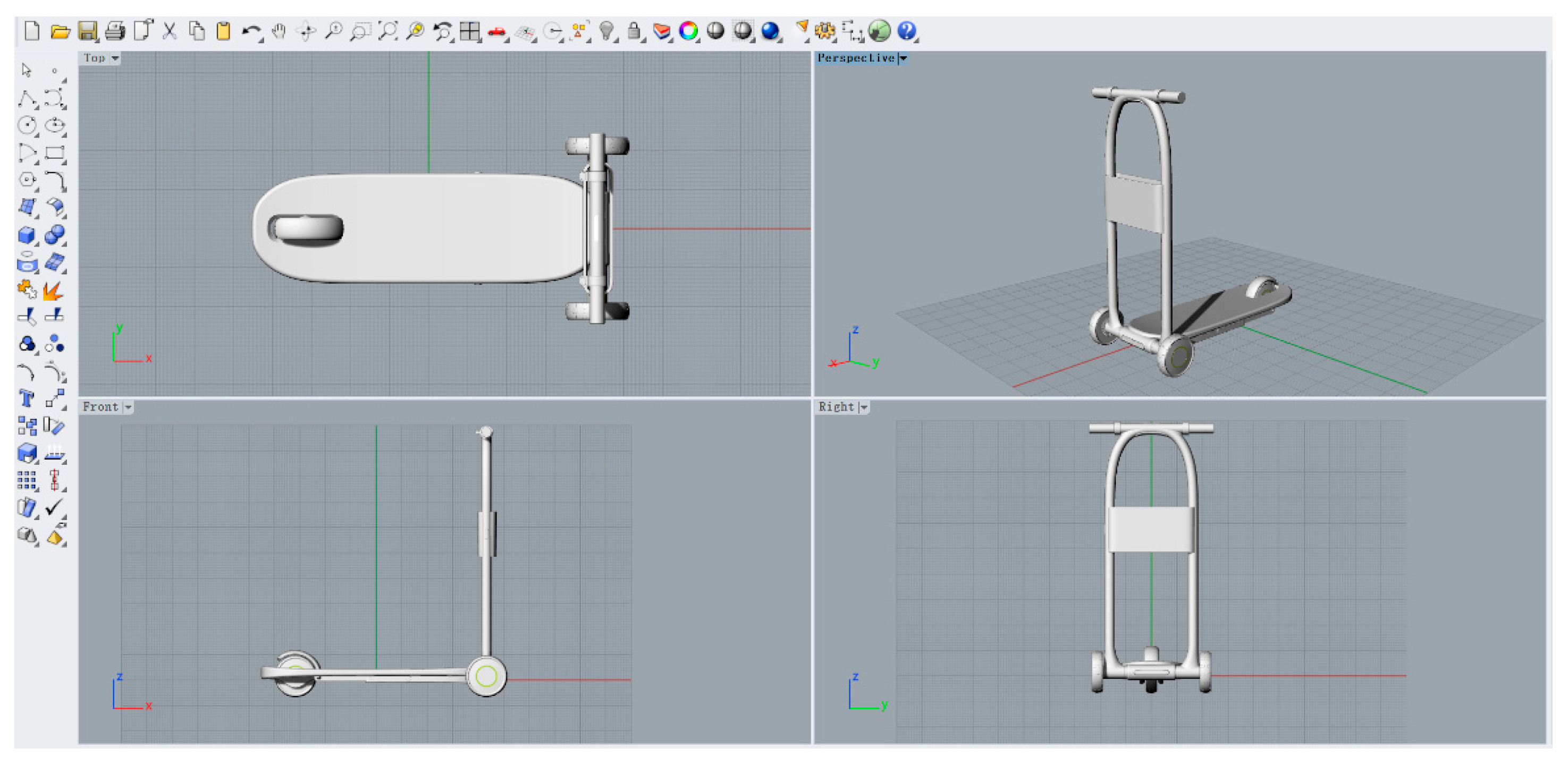The image size is (1568, 765).
Task: Activate the Pan hand tool
Action: tap(279, 31)
